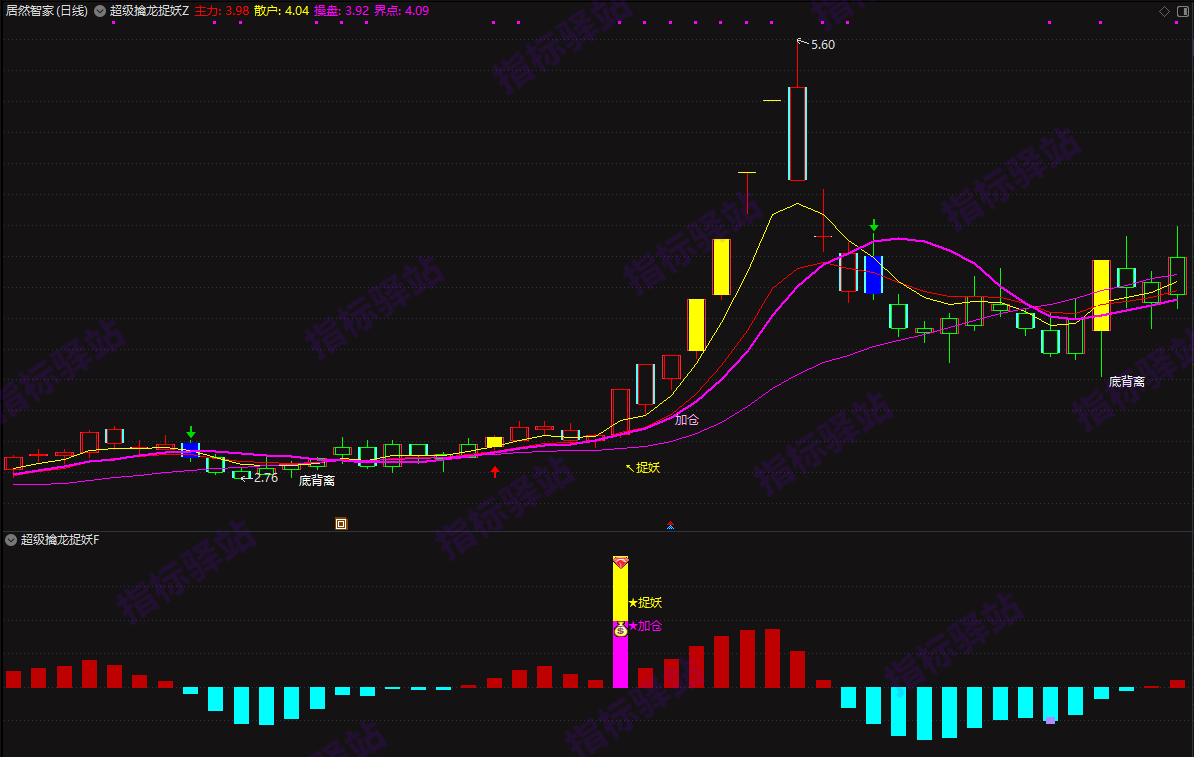Image resolution: width=1194 pixels, height=757 pixels.
Task: Click the 底背离 label under the right-side yellow candle
Action: click(x=1127, y=382)
